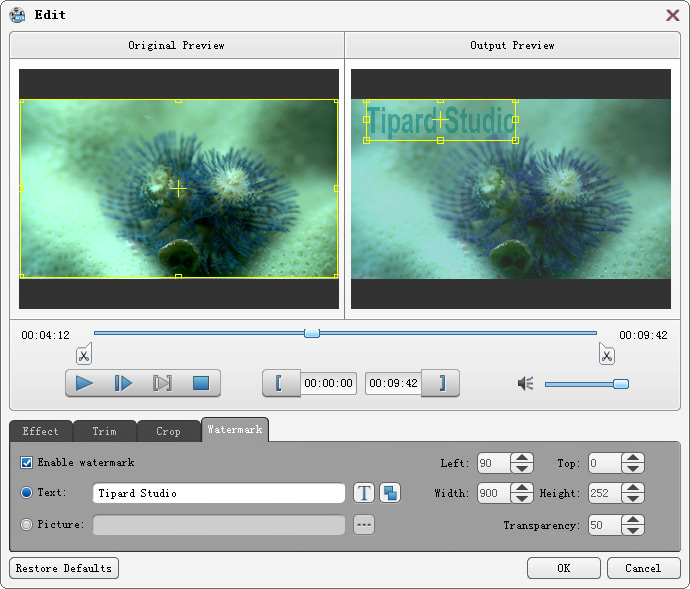Click the Width value field

(x=494, y=493)
